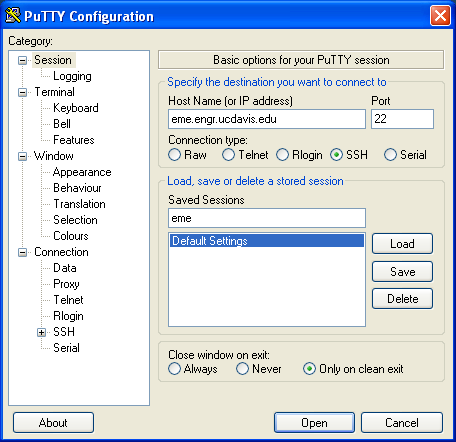This screenshot has height=442, width=456.
Task: Select the SSH connection type radio
Action: coord(336,155)
